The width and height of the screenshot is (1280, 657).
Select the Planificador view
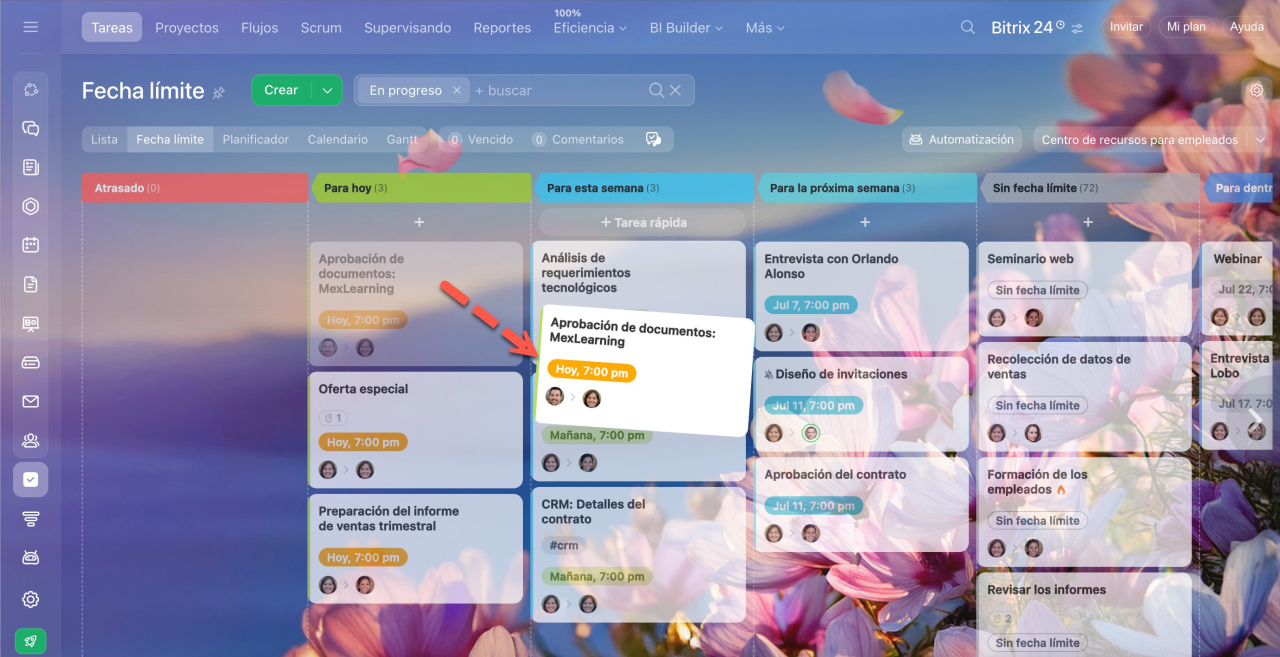[x=256, y=140]
